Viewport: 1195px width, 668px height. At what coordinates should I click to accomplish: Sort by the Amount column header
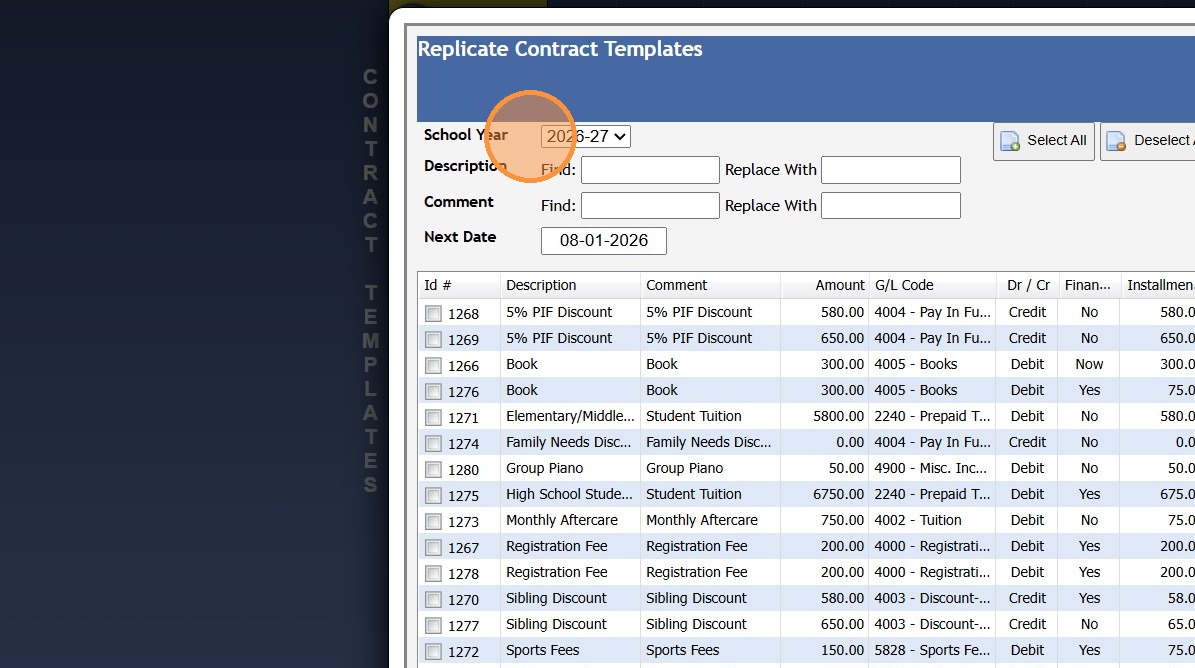[x=825, y=285]
